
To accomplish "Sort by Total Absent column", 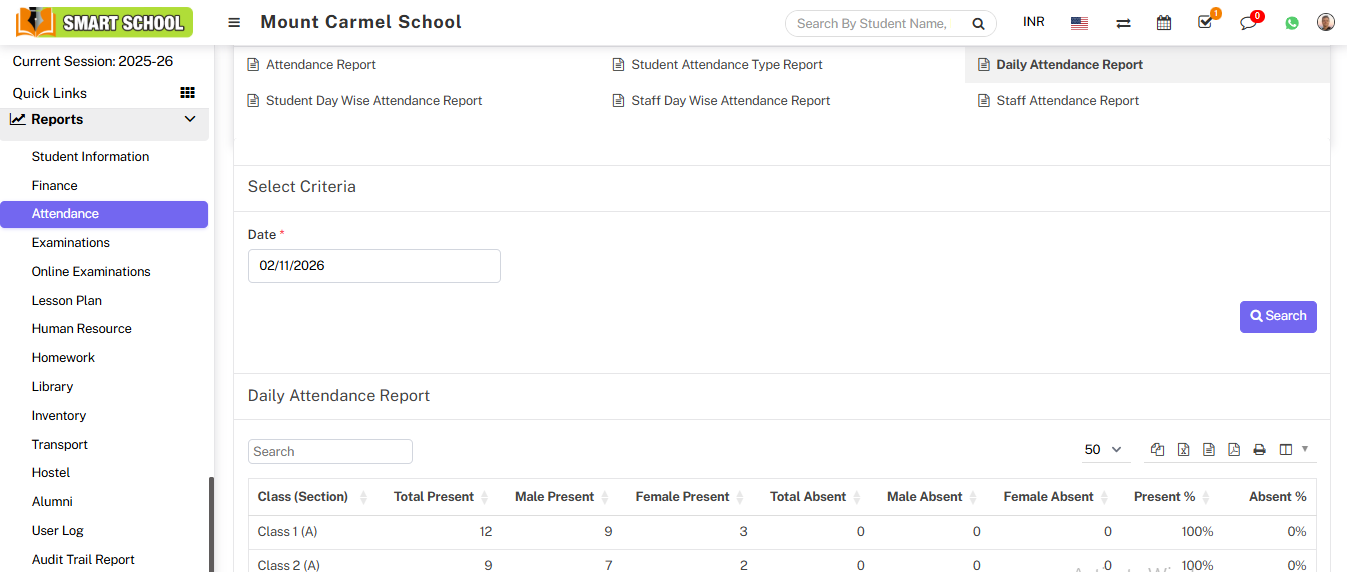I will pyautogui.click(x=856, y=497).
